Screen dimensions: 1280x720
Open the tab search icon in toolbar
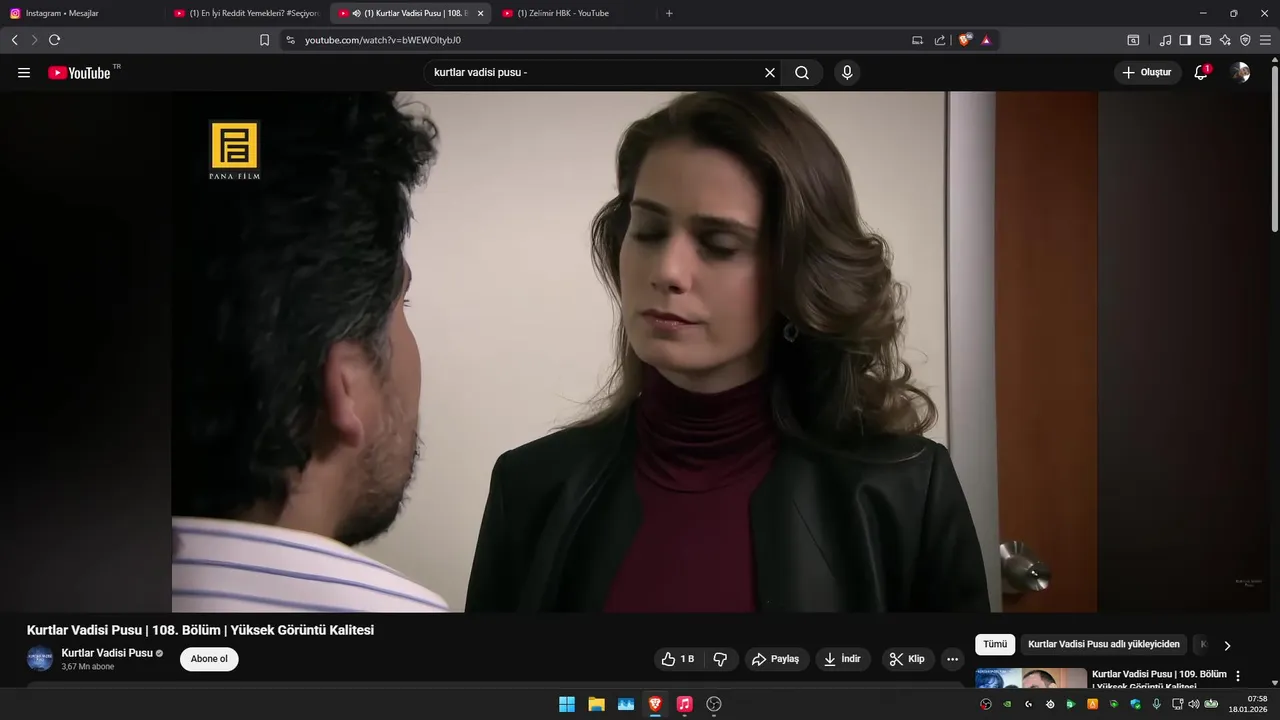[x=1133, y=40]
